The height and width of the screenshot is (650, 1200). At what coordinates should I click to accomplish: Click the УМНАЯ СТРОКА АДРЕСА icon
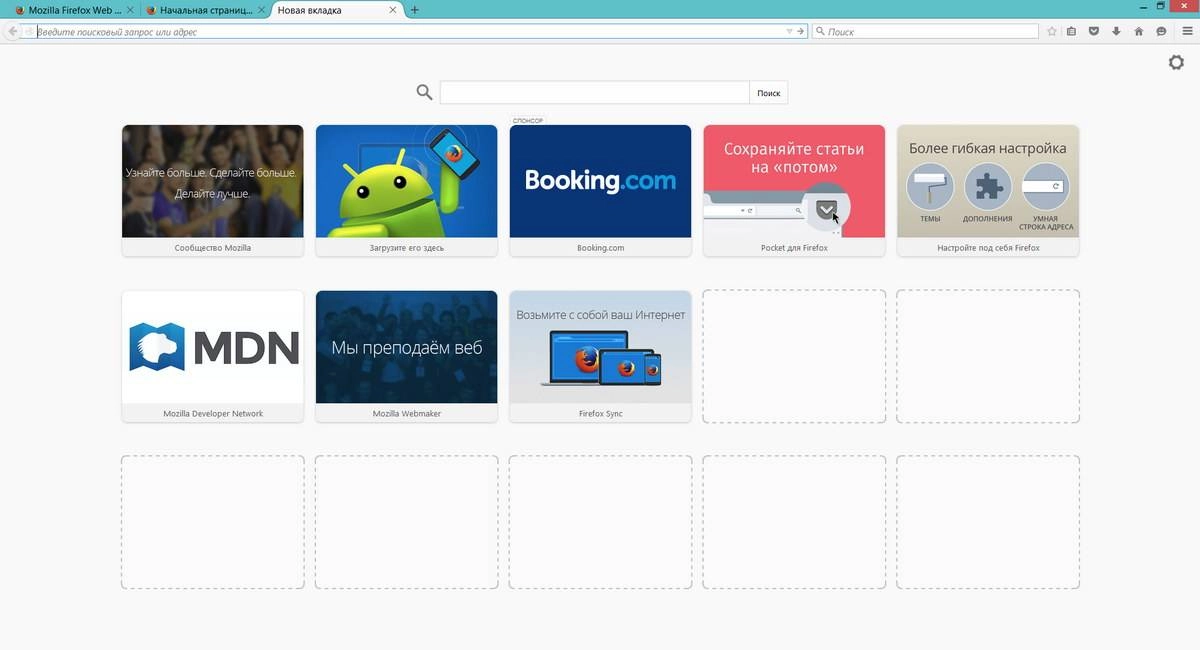(1046, 187)
